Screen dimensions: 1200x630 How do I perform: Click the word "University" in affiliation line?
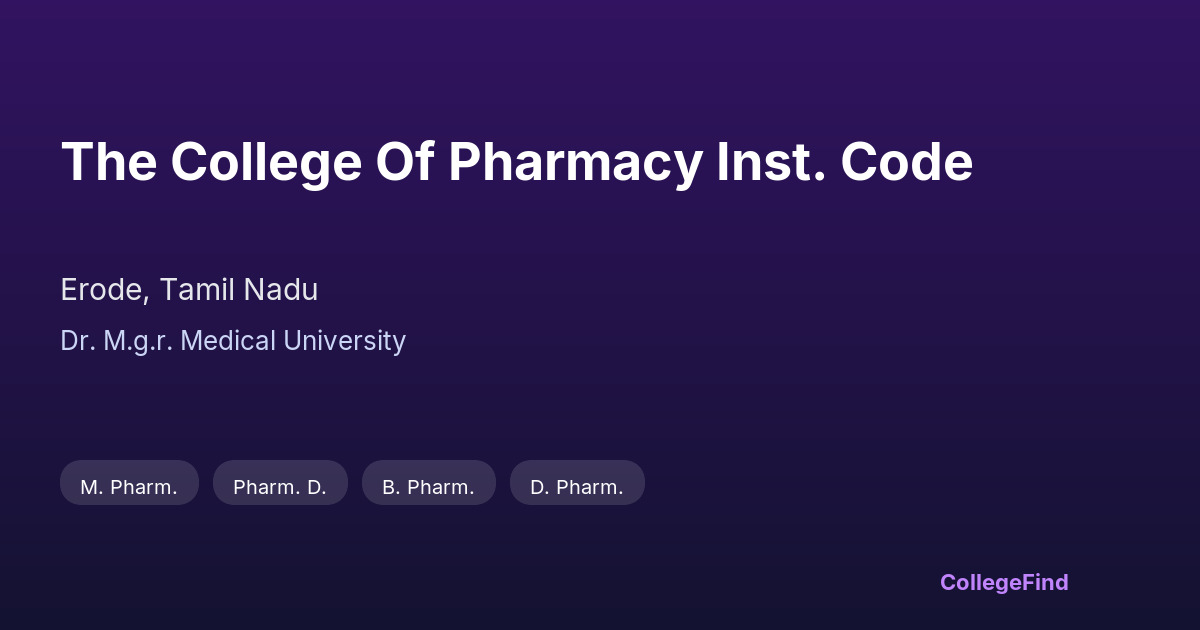345,341
